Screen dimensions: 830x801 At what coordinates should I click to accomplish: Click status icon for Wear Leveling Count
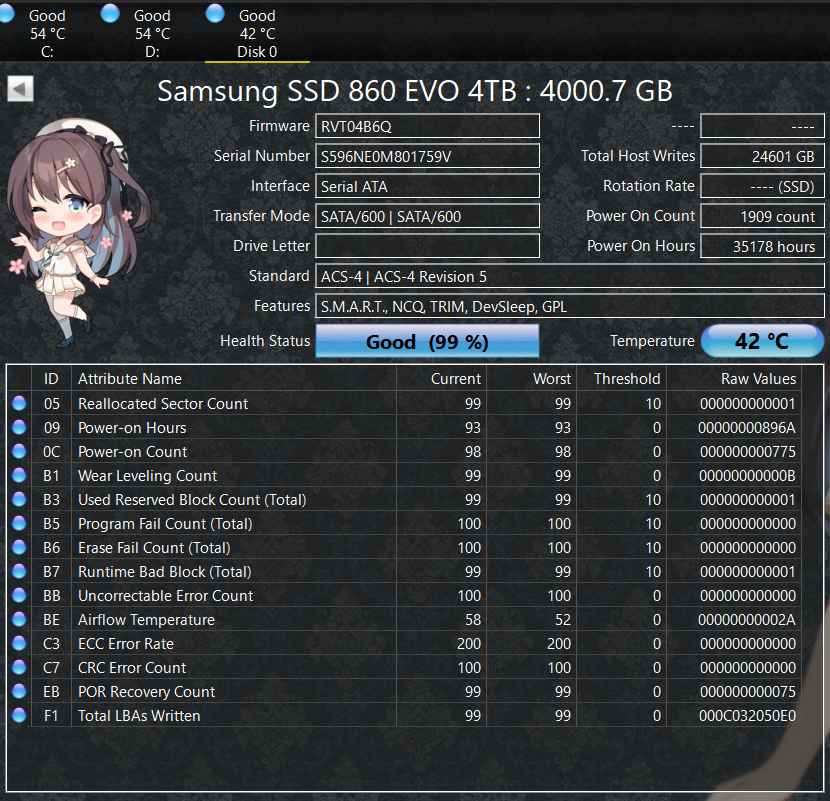[19, 475]
